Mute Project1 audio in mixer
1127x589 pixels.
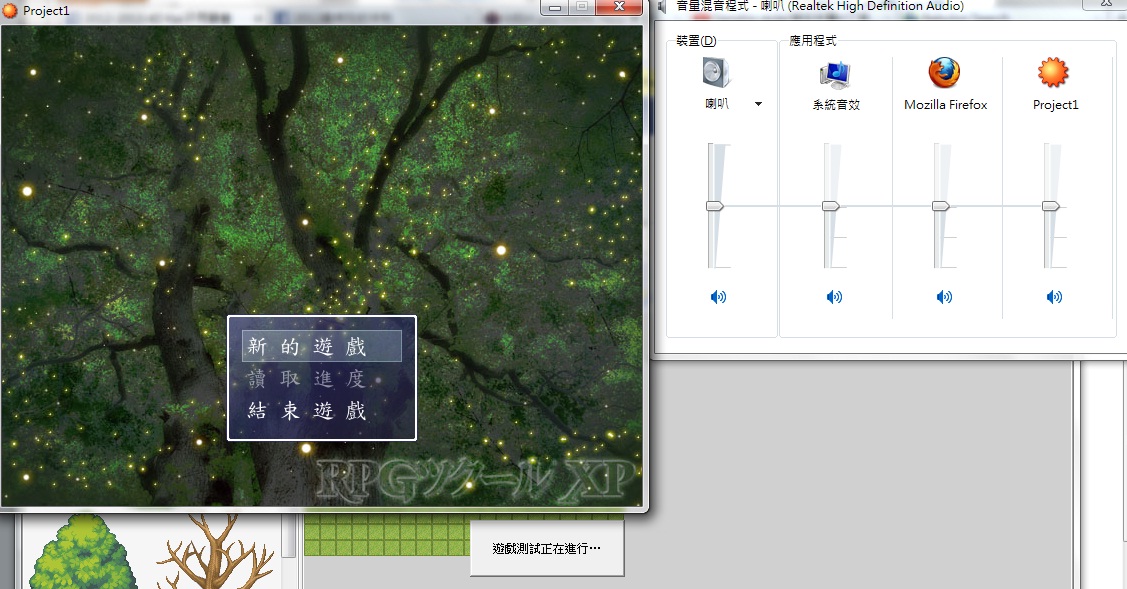coord(1054,296)
